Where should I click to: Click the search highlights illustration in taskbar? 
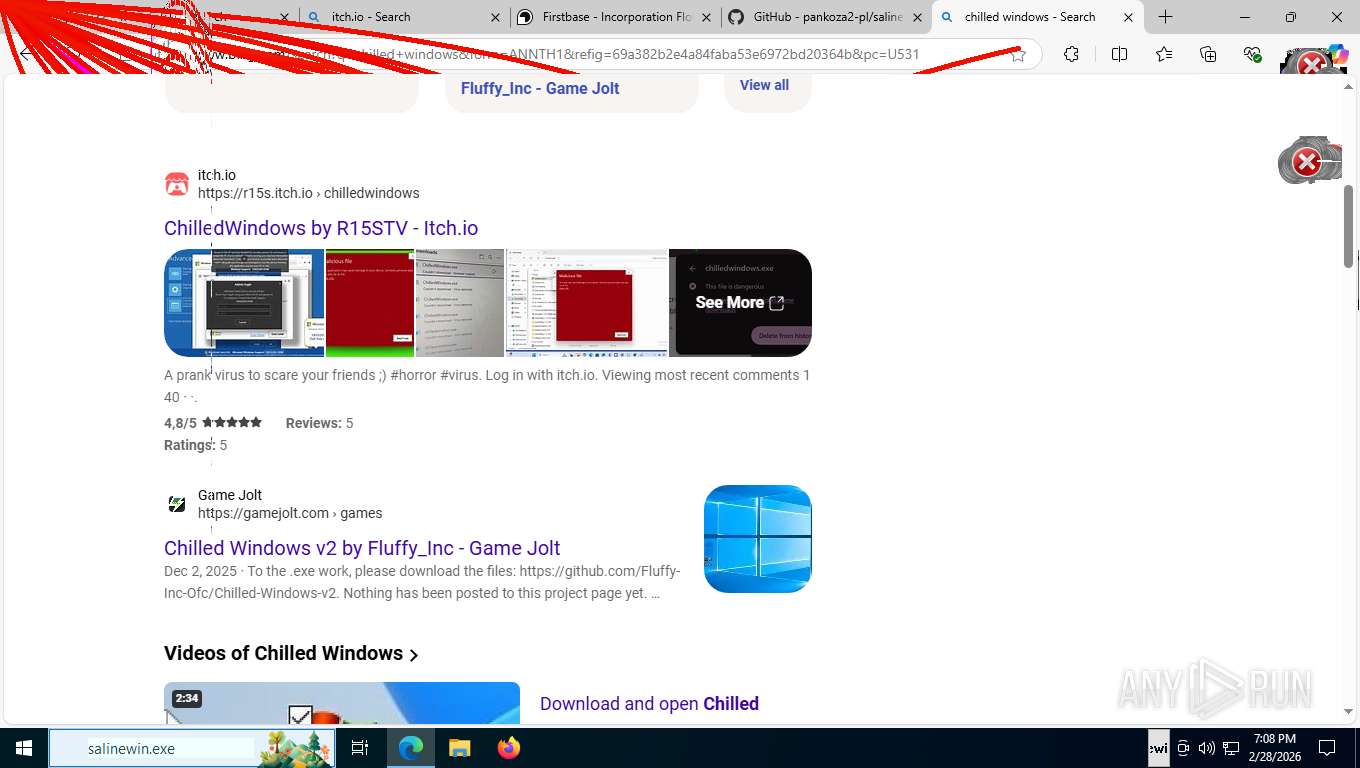[x=295, y=748]
